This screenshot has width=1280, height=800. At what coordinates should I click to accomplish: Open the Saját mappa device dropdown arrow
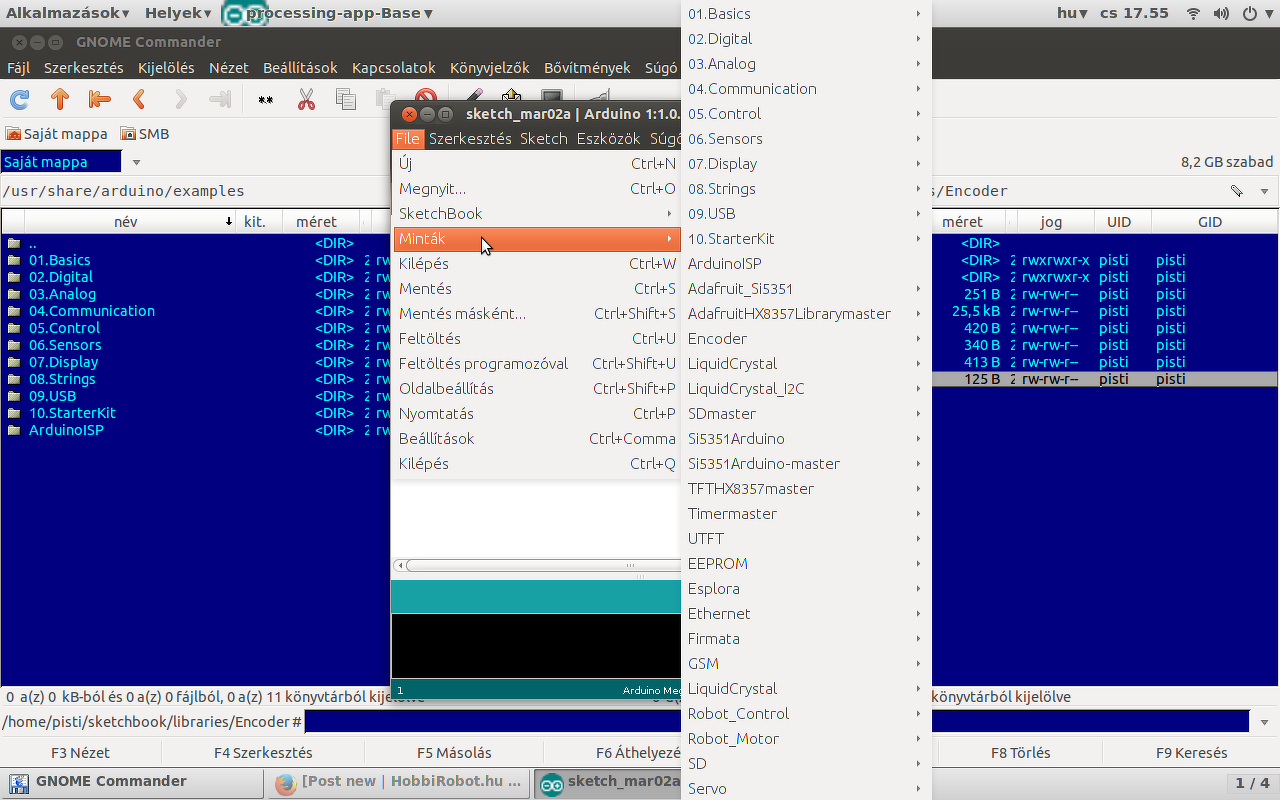pos(137,162)
